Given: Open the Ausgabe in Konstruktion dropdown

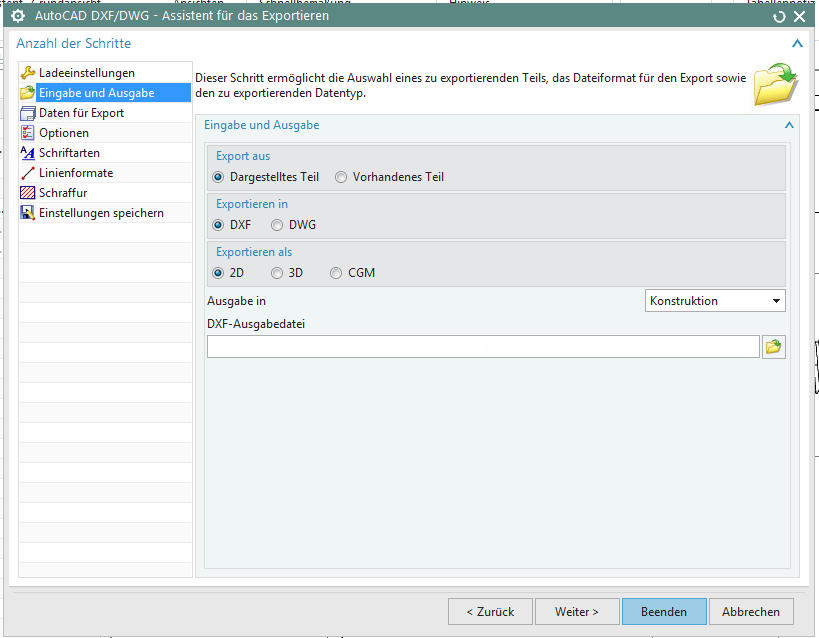Looking at the screenshot, I should (x=715, y=301).
